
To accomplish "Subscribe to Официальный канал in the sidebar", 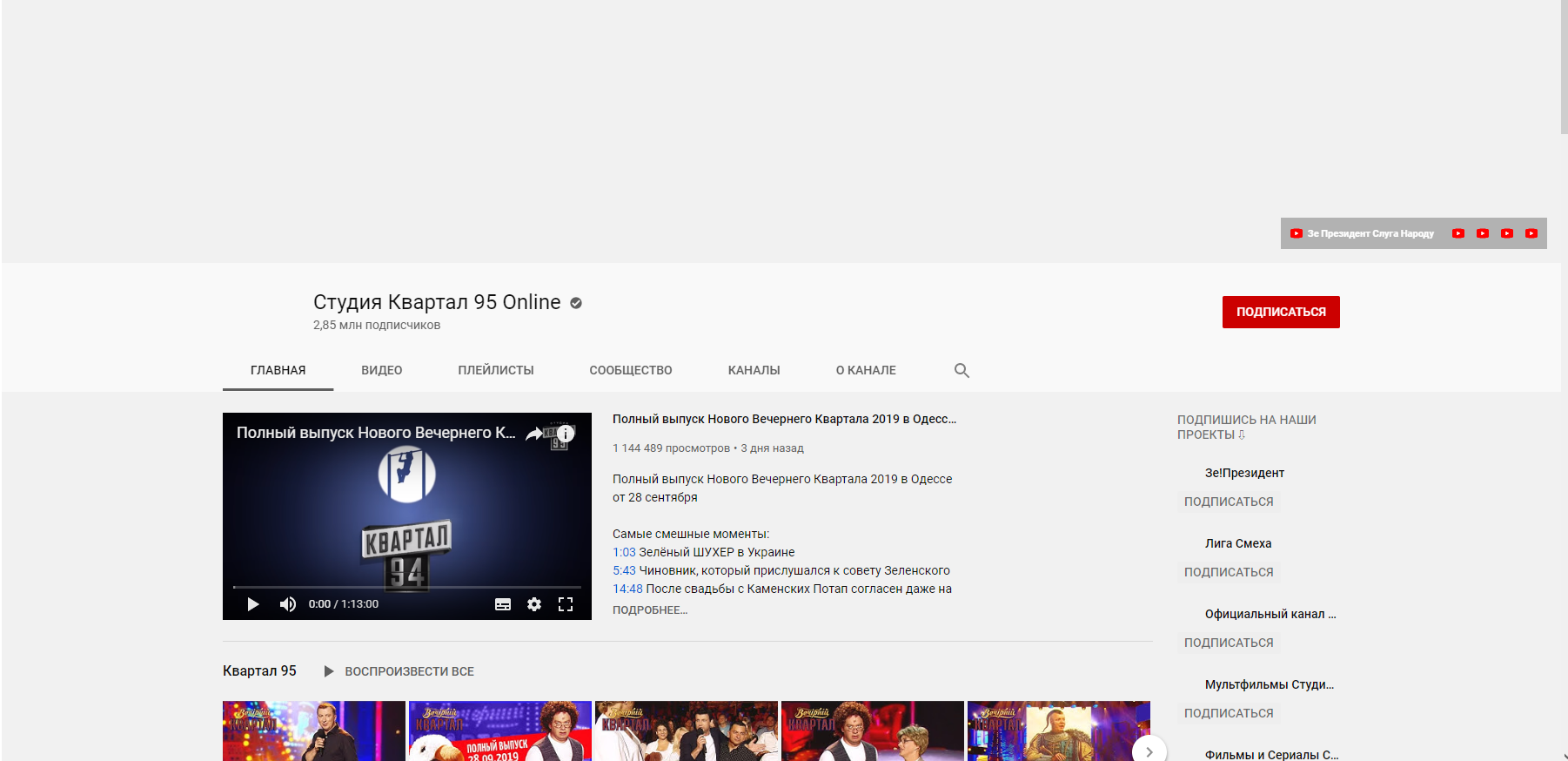I will [1229, 643].
